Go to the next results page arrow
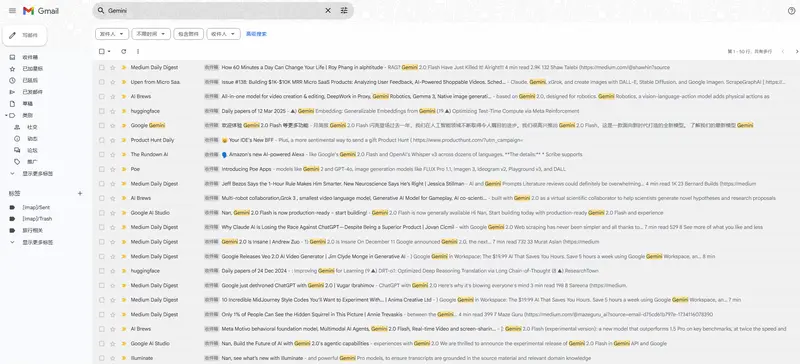 pyautogui.click(x=797, y=52)
